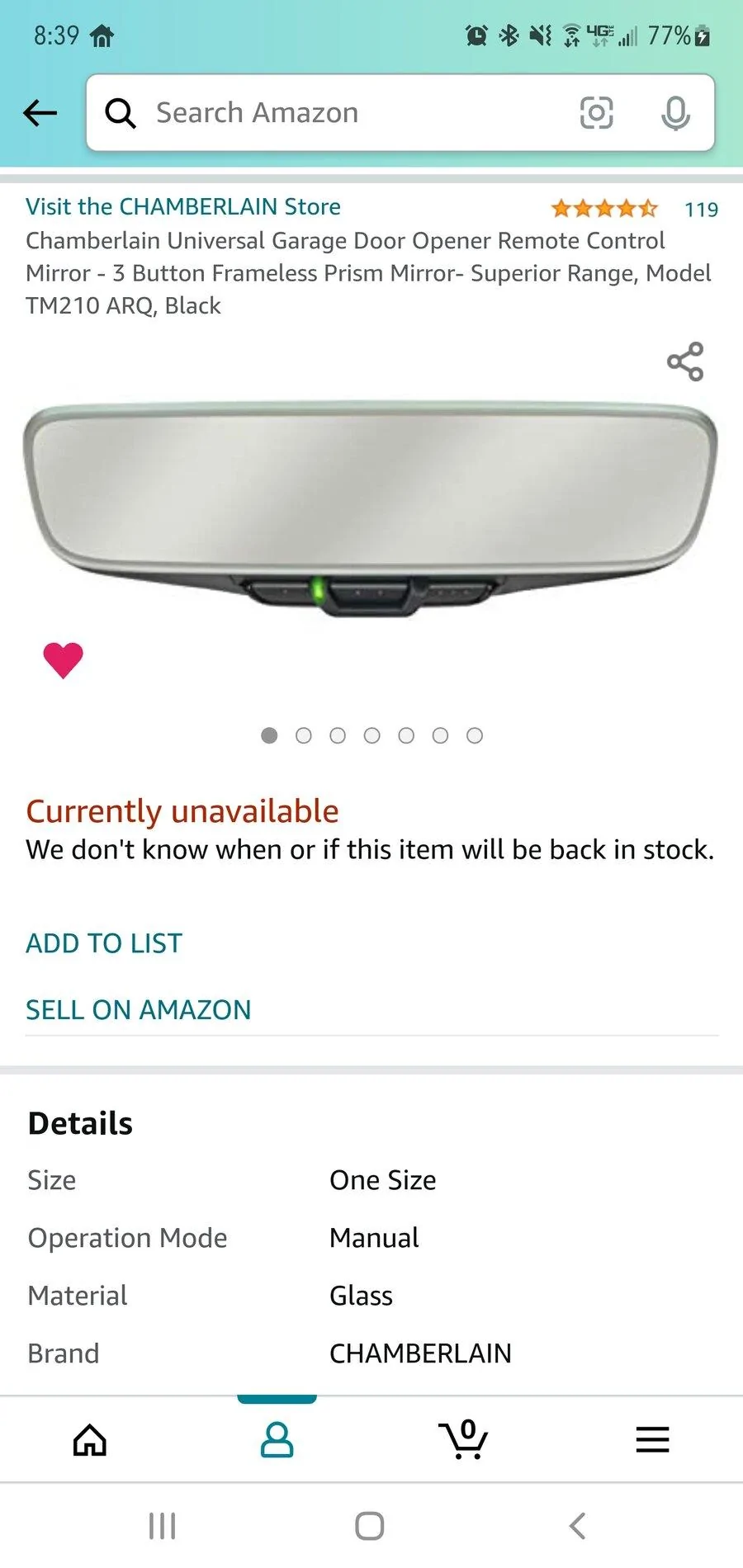743x1568 pixels.
Task: Tap the microphone voice search icon
Action: (x=675, y=113)
